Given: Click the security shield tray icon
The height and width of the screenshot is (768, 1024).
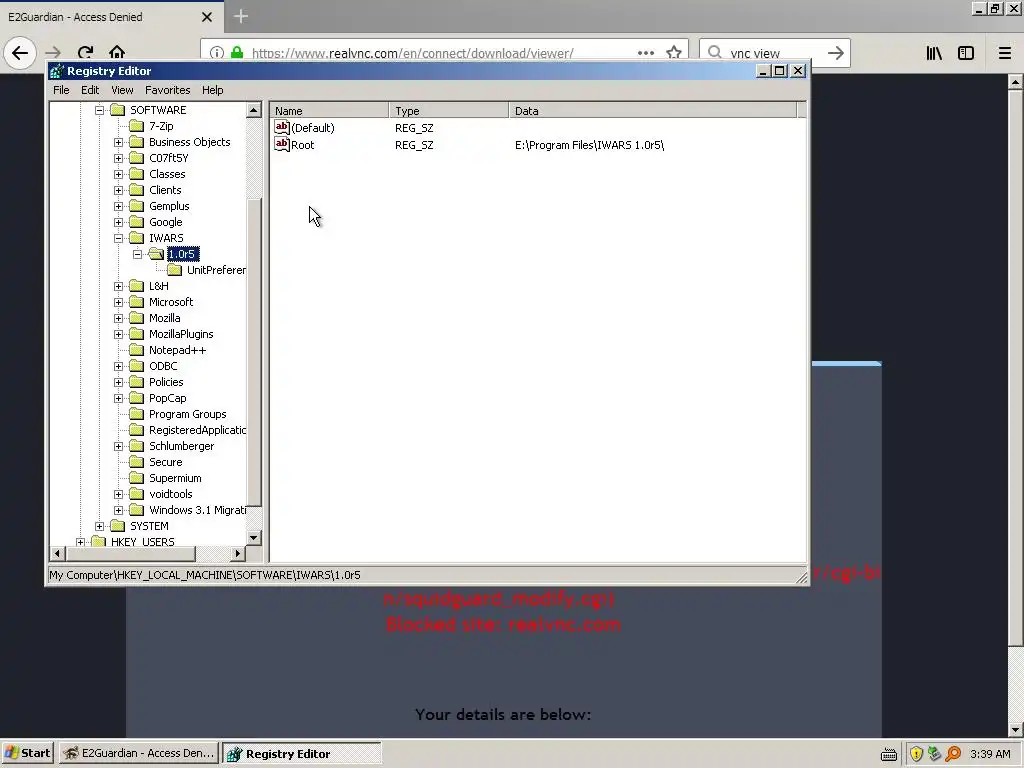Looking at the screenshot, I should pyautogui.click(x=916, y=754).
